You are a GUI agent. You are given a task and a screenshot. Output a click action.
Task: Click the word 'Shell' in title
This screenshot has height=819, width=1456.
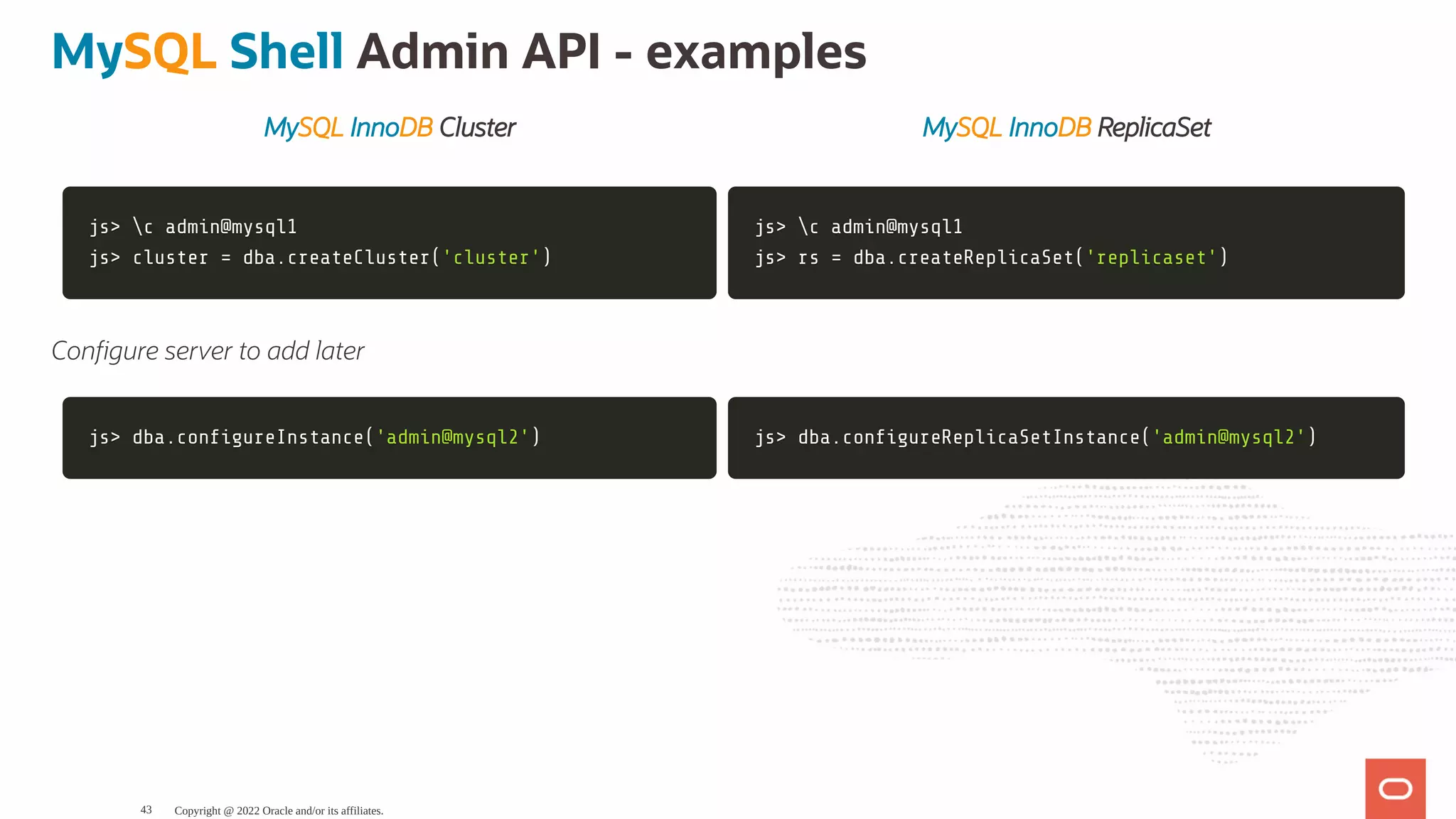tap(287, 53)
